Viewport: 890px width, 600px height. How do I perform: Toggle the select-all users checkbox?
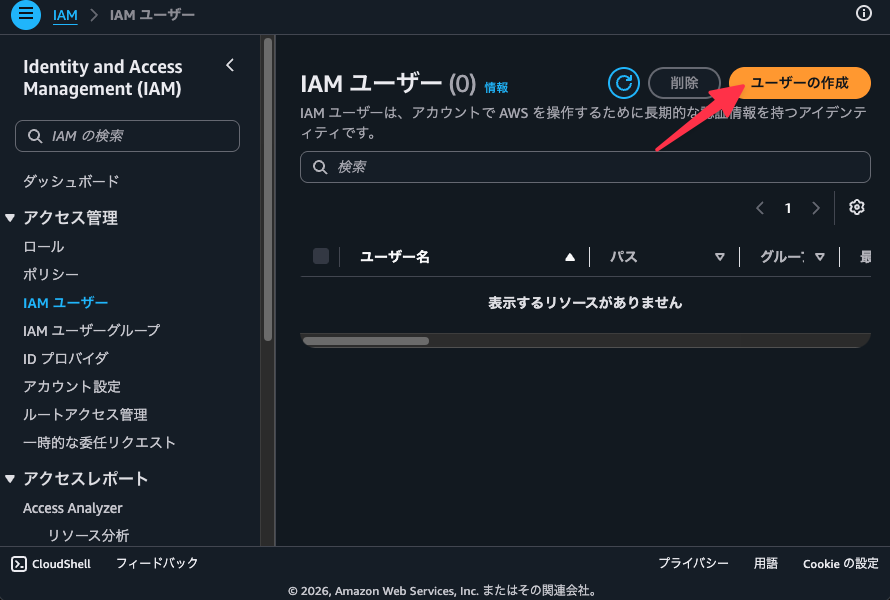pyautogui.click(x=321, y=256)
